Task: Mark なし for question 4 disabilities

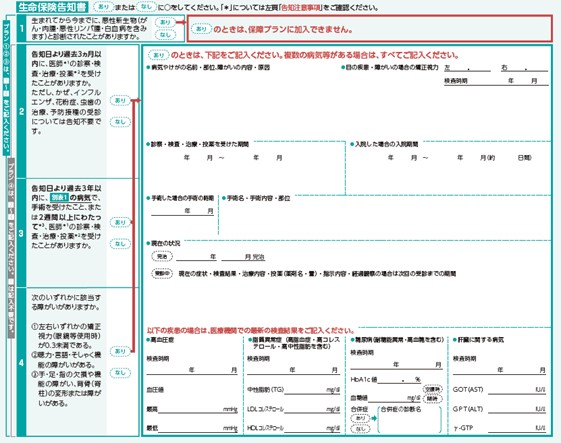Action: click(120, 373)
